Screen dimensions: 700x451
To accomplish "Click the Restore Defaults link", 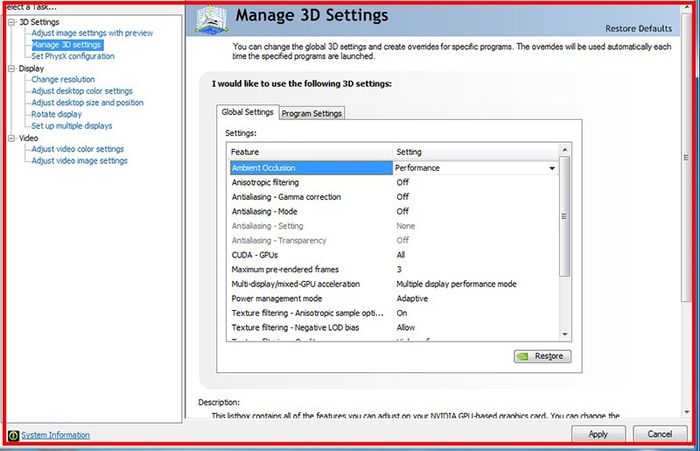I will pos(638,29).
